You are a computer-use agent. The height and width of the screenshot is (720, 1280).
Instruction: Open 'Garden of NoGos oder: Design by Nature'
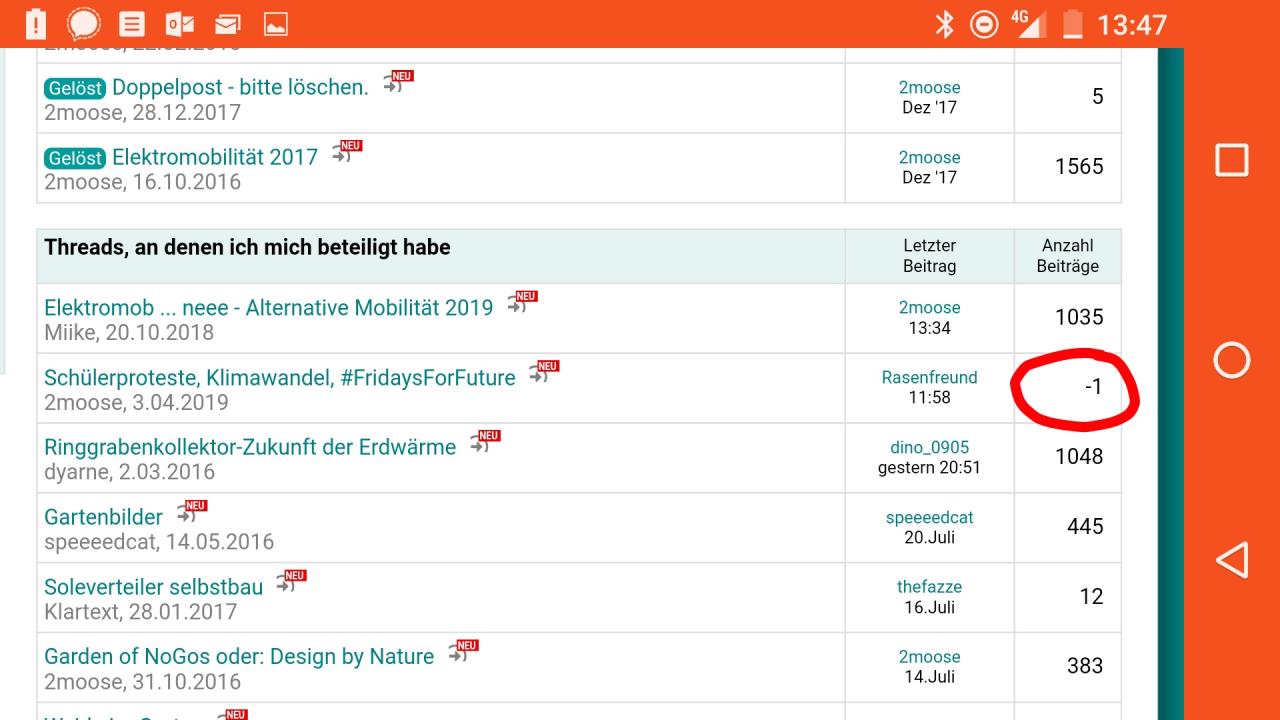click(239, 657)
